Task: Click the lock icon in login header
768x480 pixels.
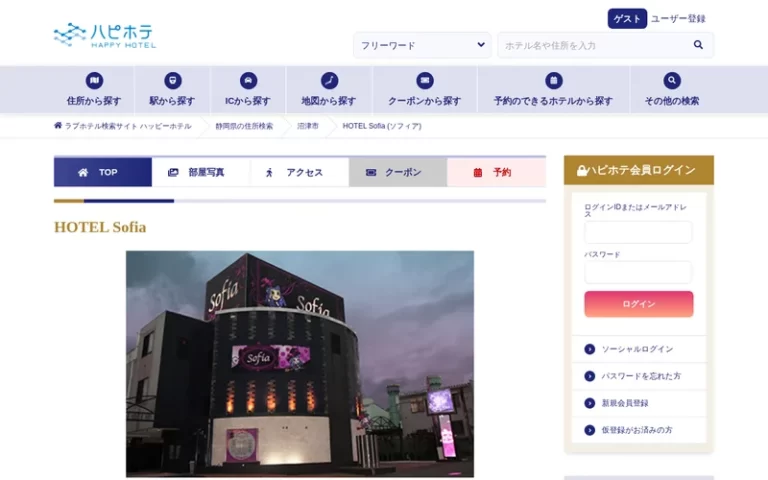Action: pos(581,170)
